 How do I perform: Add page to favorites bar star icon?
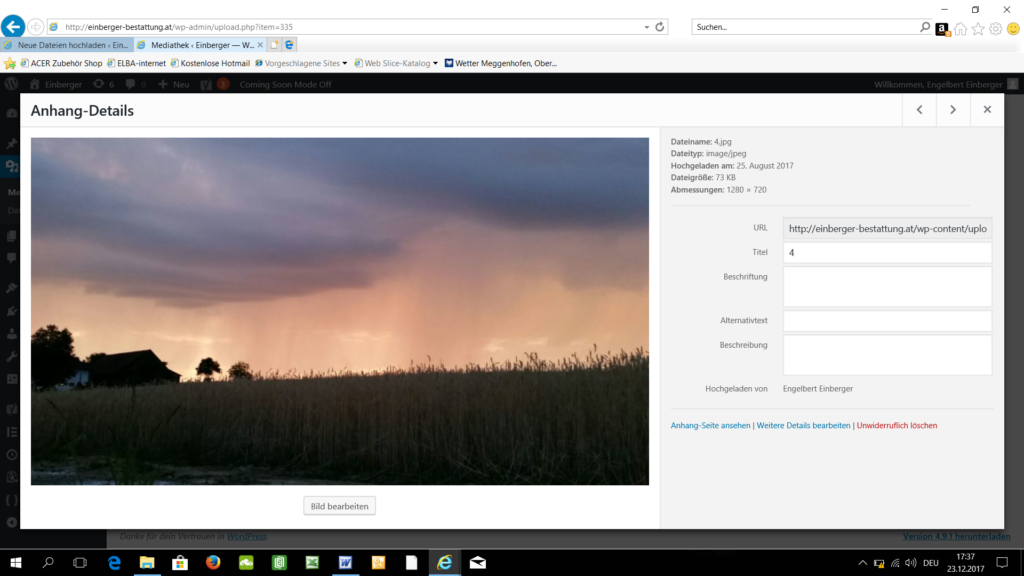[x=10, y=63]
